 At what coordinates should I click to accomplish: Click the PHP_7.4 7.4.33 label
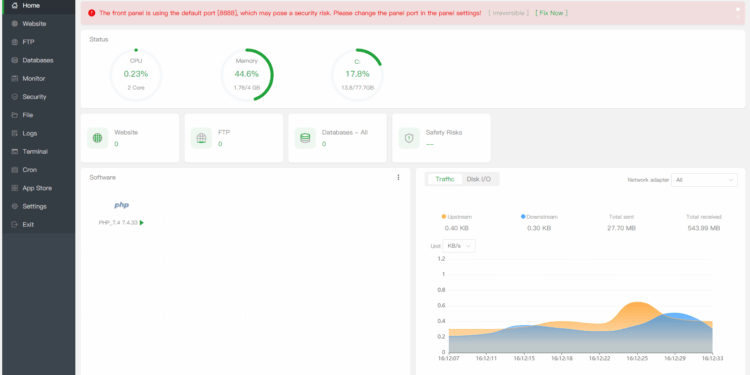pyautogui.click(x=118, y=222)
